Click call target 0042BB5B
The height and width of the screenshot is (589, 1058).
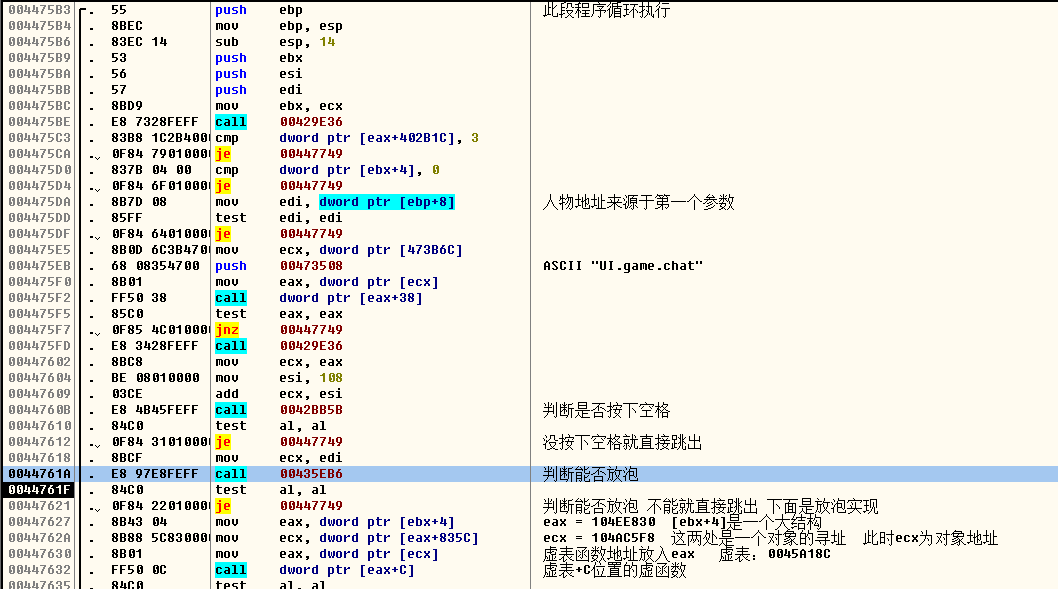[x=311, y=410]
